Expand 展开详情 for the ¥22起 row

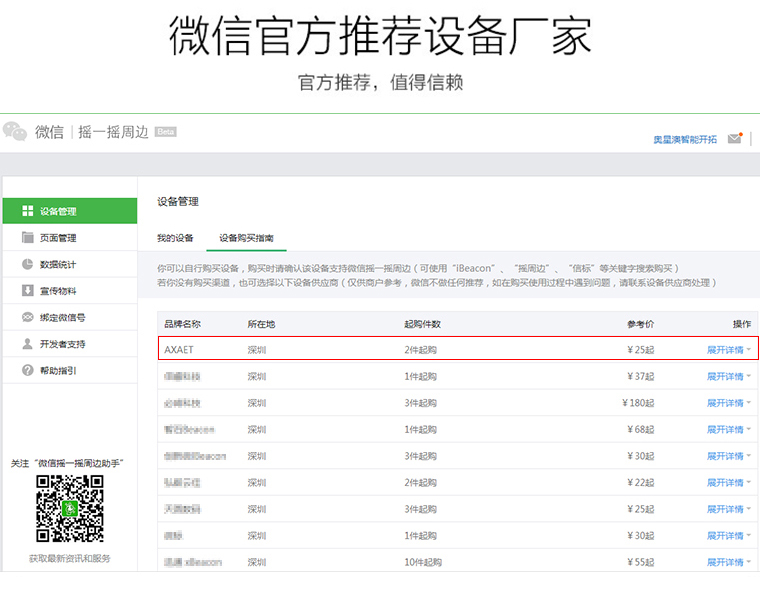pos(728,482)
